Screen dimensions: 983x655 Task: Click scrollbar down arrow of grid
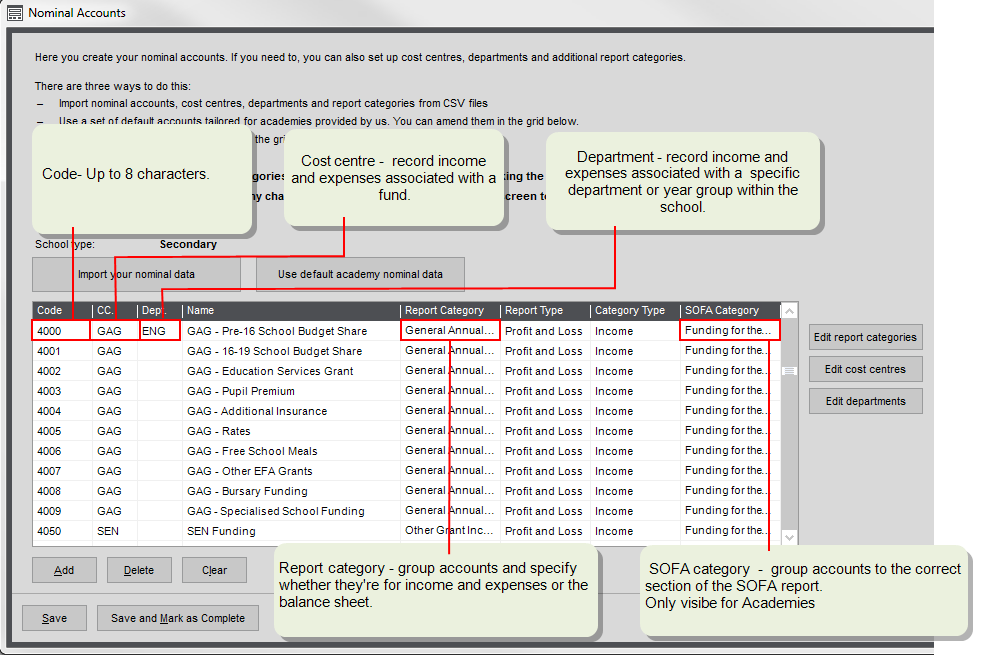[x=790, y=537]
